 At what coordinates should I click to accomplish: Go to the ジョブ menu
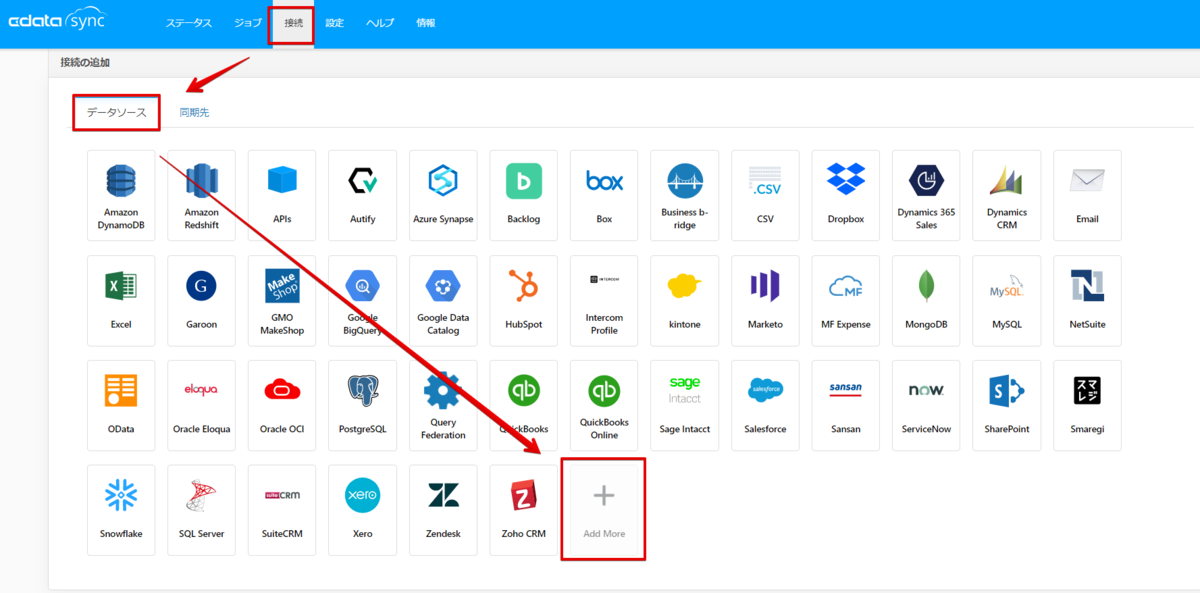coord(248,23)
